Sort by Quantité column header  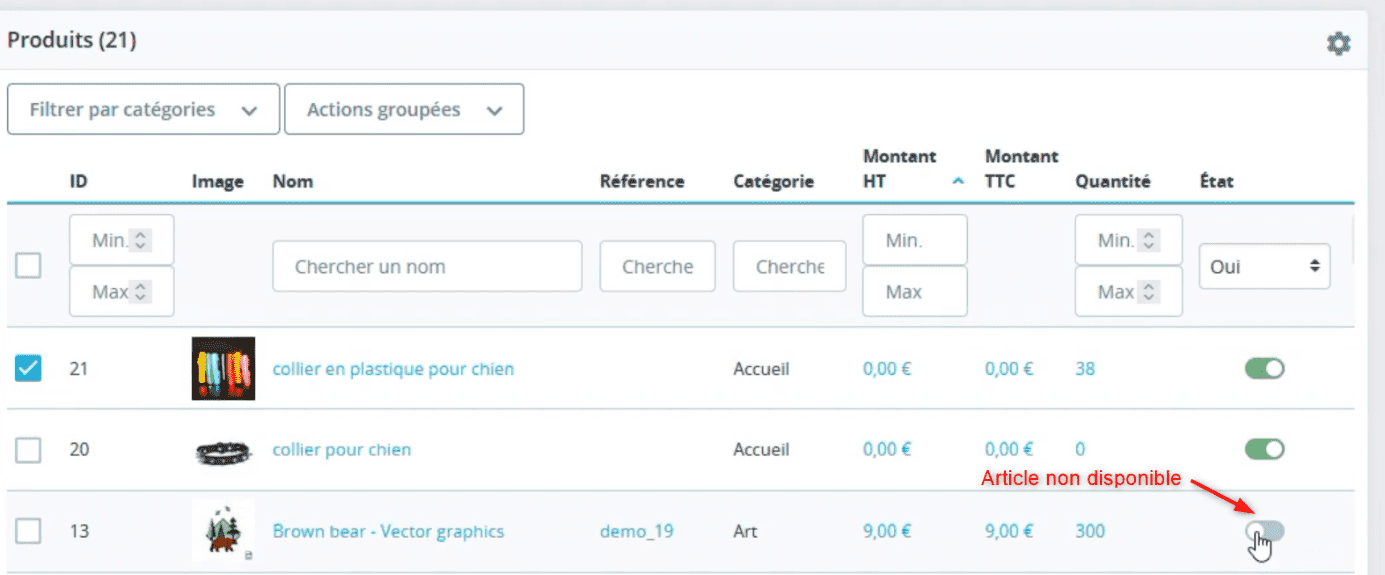coord(1113,181)
